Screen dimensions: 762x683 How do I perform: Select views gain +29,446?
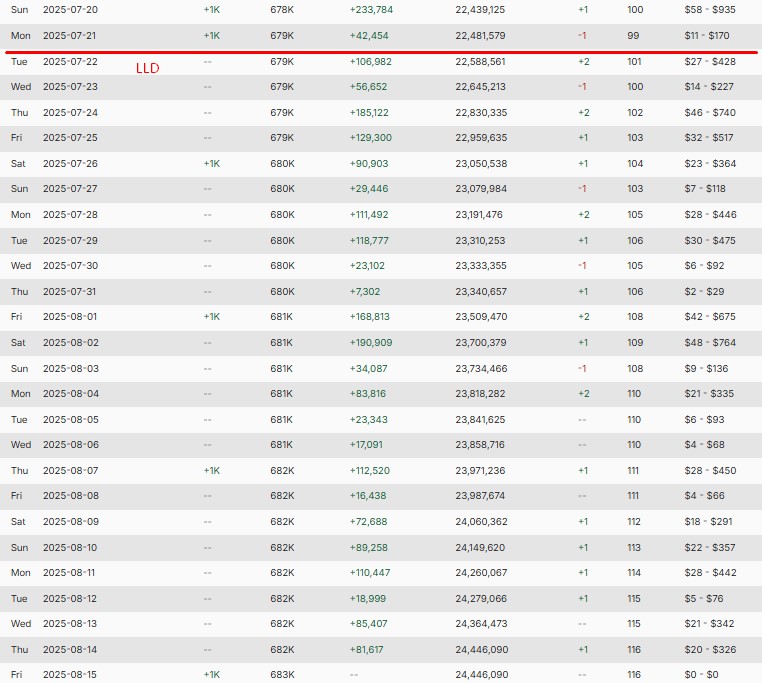click(x=369, y=189)
